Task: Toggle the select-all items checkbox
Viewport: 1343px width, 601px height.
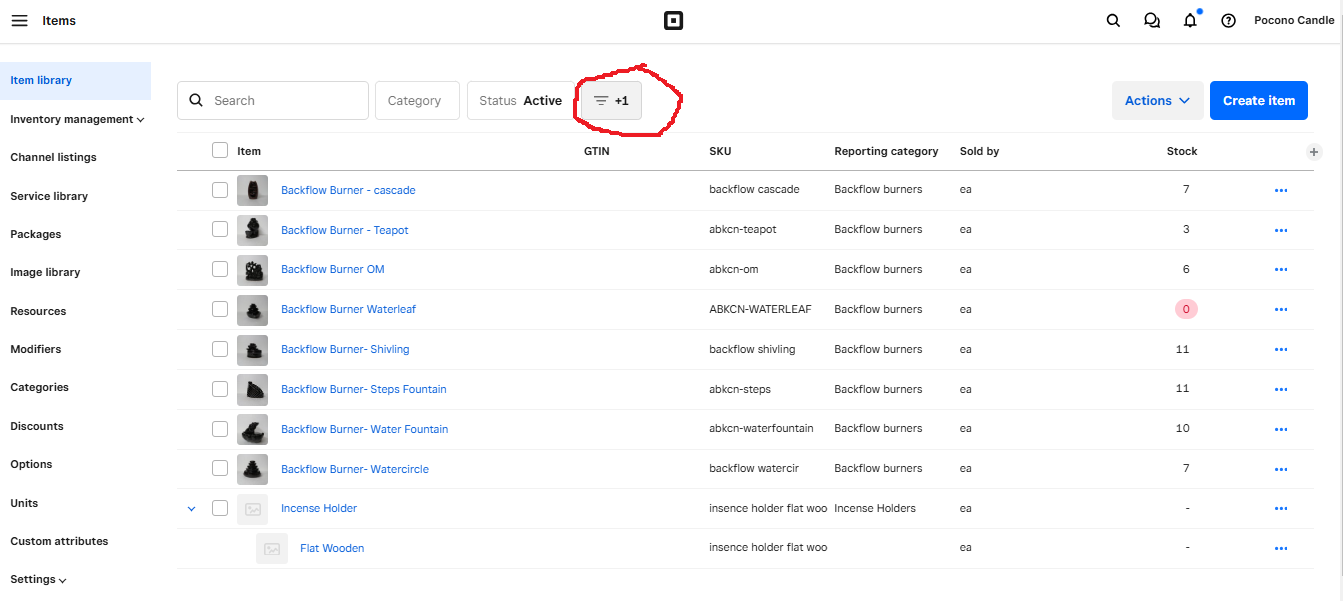Action: pyautogui.click(x=220, y=150)
